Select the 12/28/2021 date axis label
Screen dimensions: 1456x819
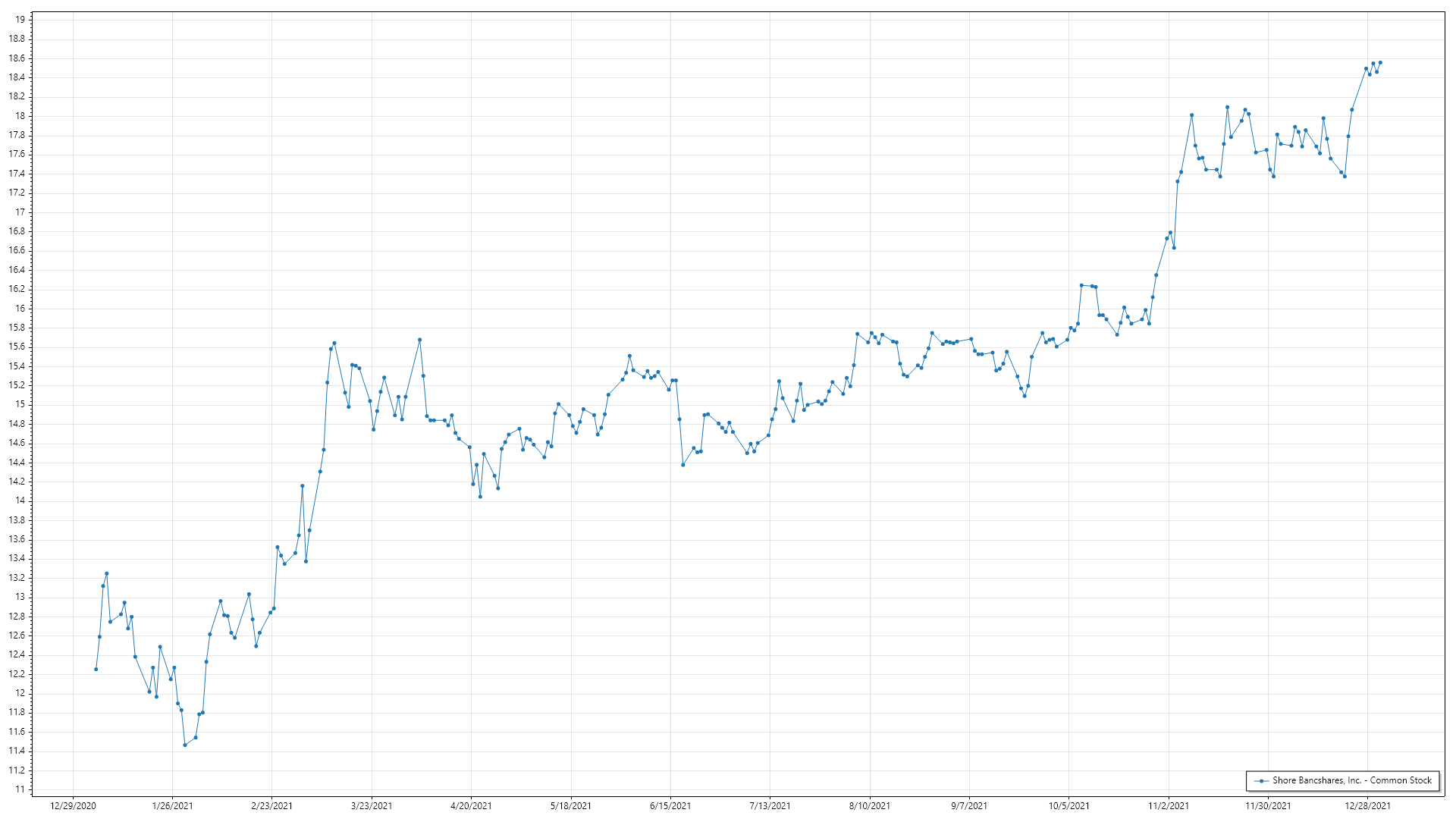(x=1368, y=805)
